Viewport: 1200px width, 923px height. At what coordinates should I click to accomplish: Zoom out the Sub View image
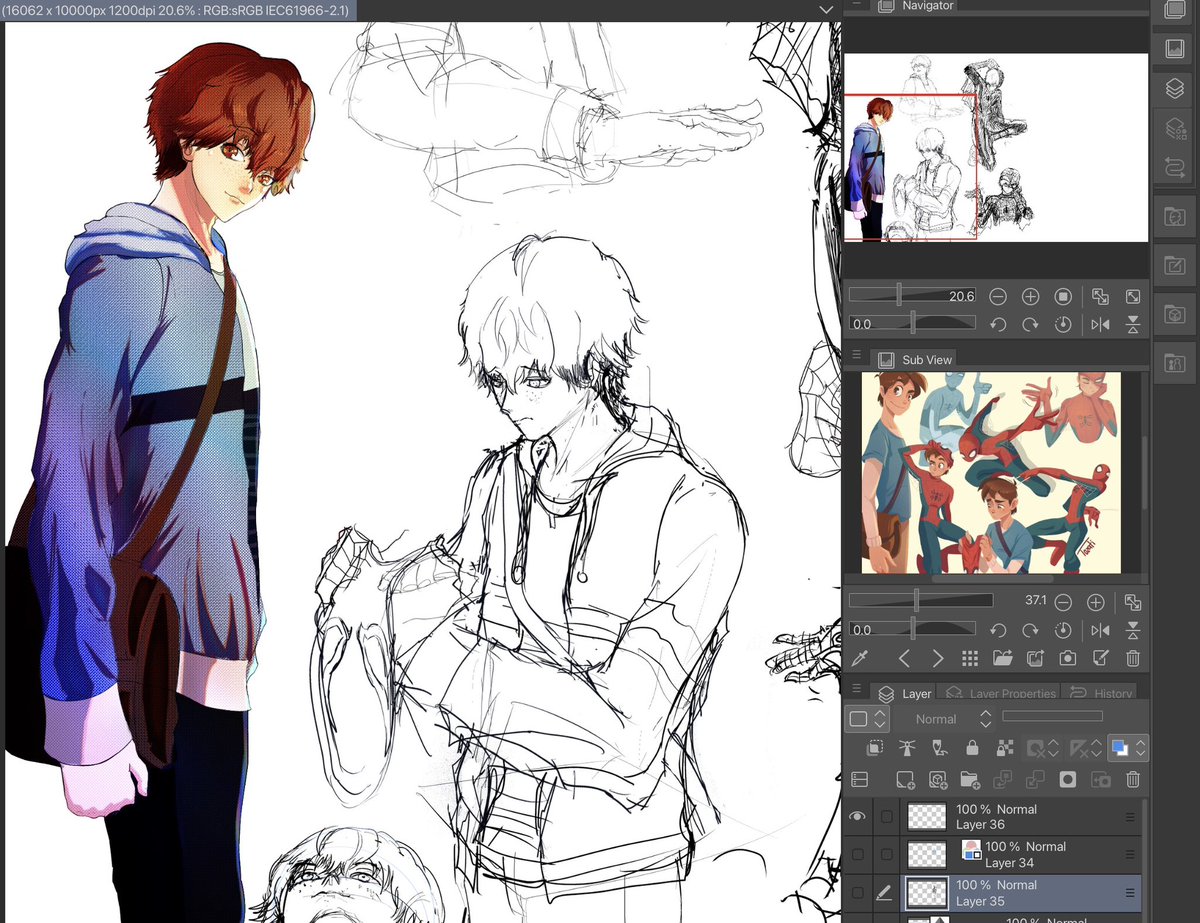(1063, 603)
